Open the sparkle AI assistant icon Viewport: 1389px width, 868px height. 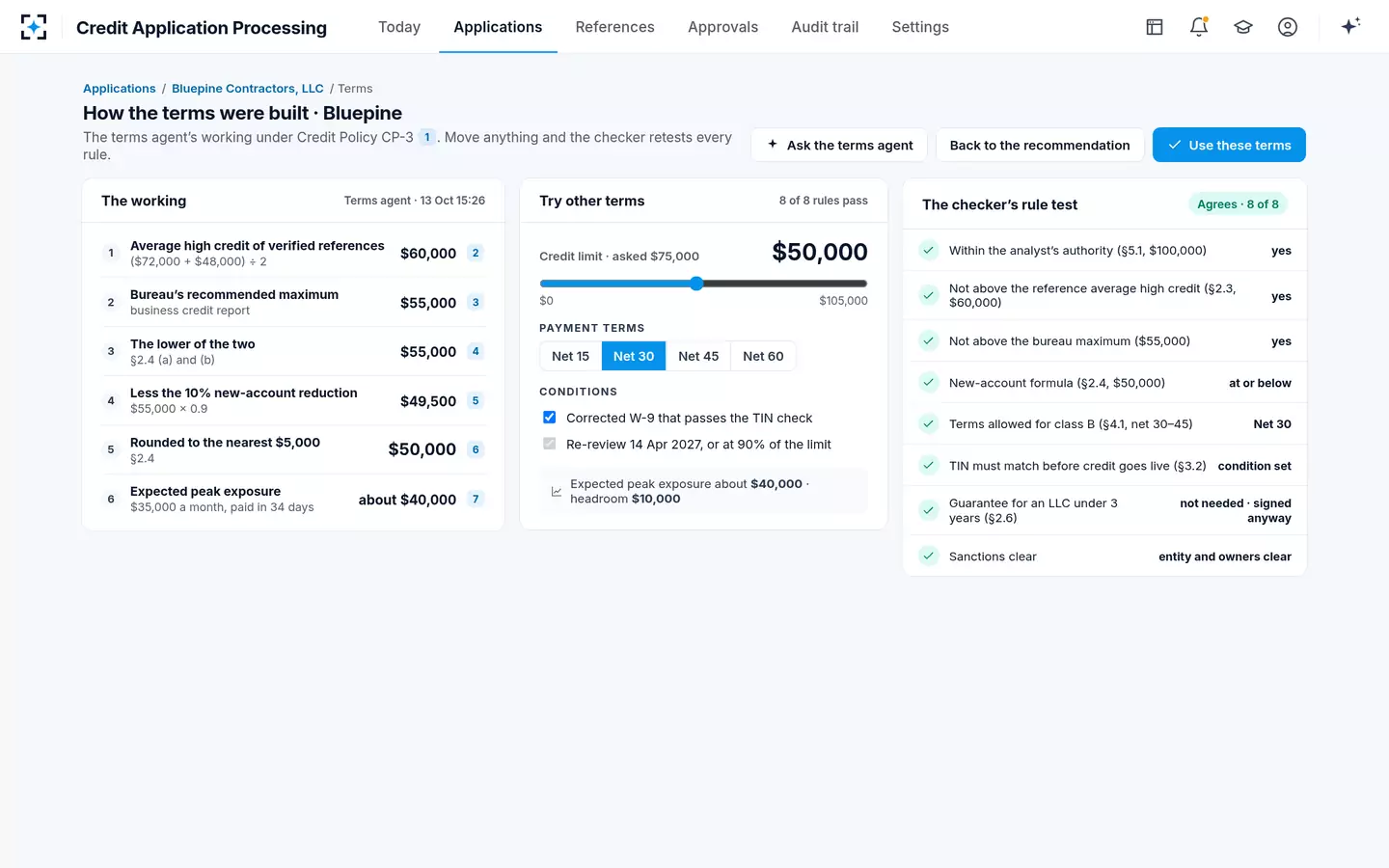click(1350, 26)
